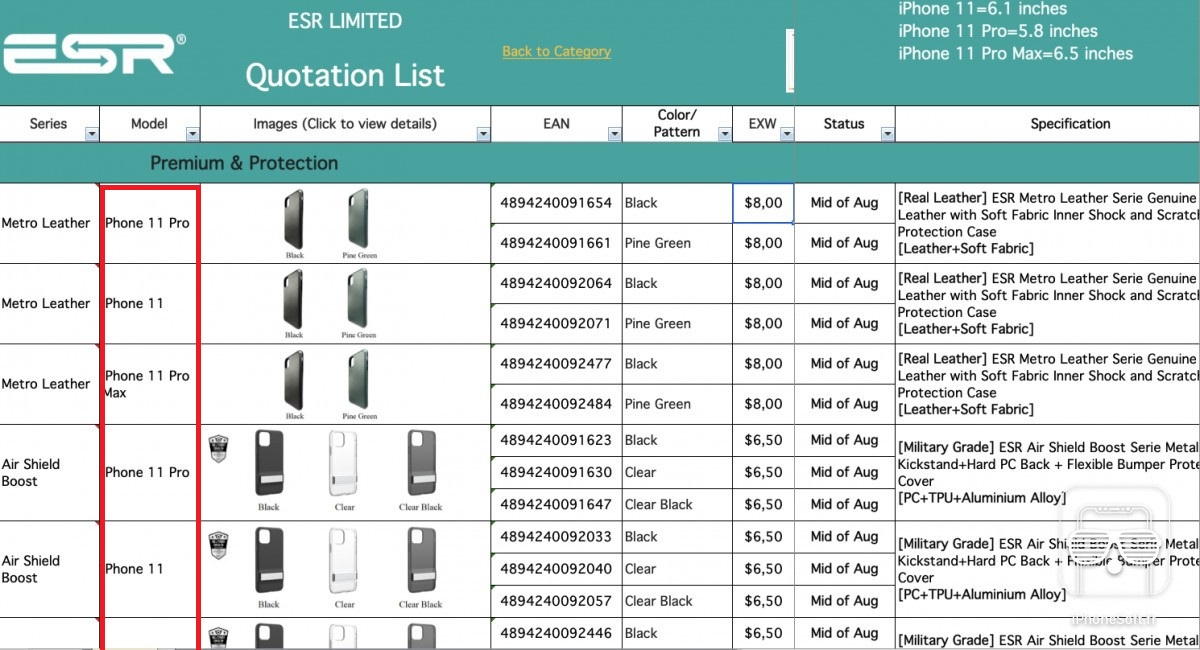1200x650 pixels.
Task: Select EAN cell 4894240091654
Action: coord(556,203)
